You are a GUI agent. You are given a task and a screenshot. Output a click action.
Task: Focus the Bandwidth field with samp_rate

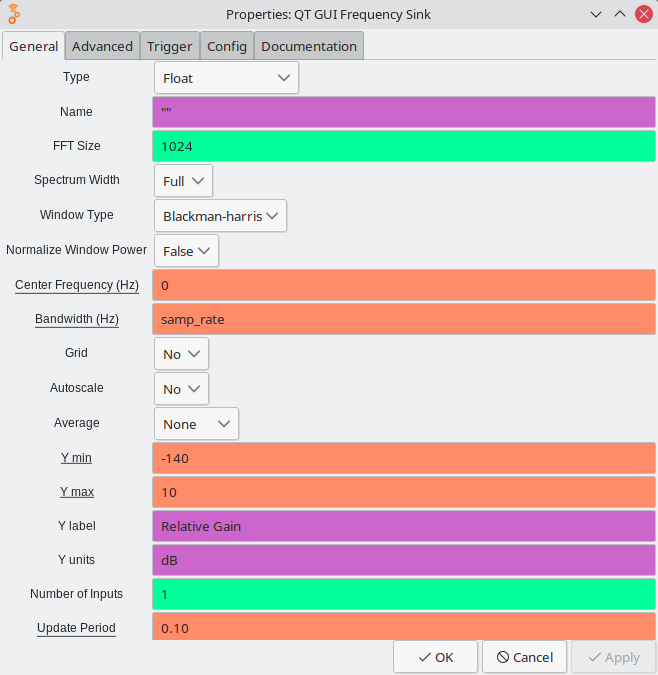404,320
